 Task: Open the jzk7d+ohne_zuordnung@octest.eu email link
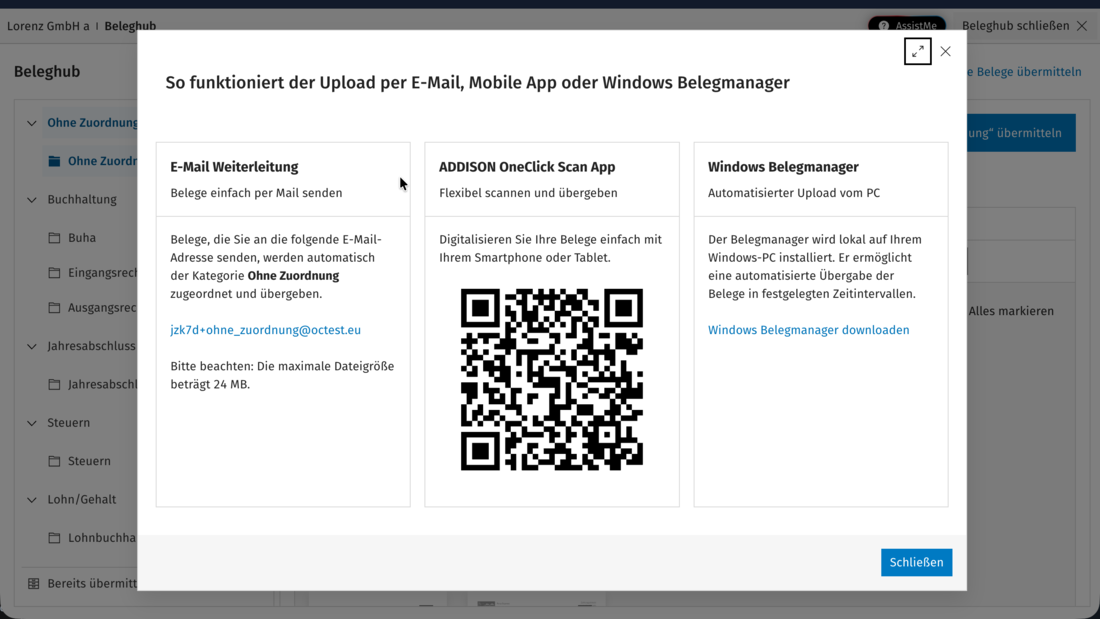pos(265,330)
